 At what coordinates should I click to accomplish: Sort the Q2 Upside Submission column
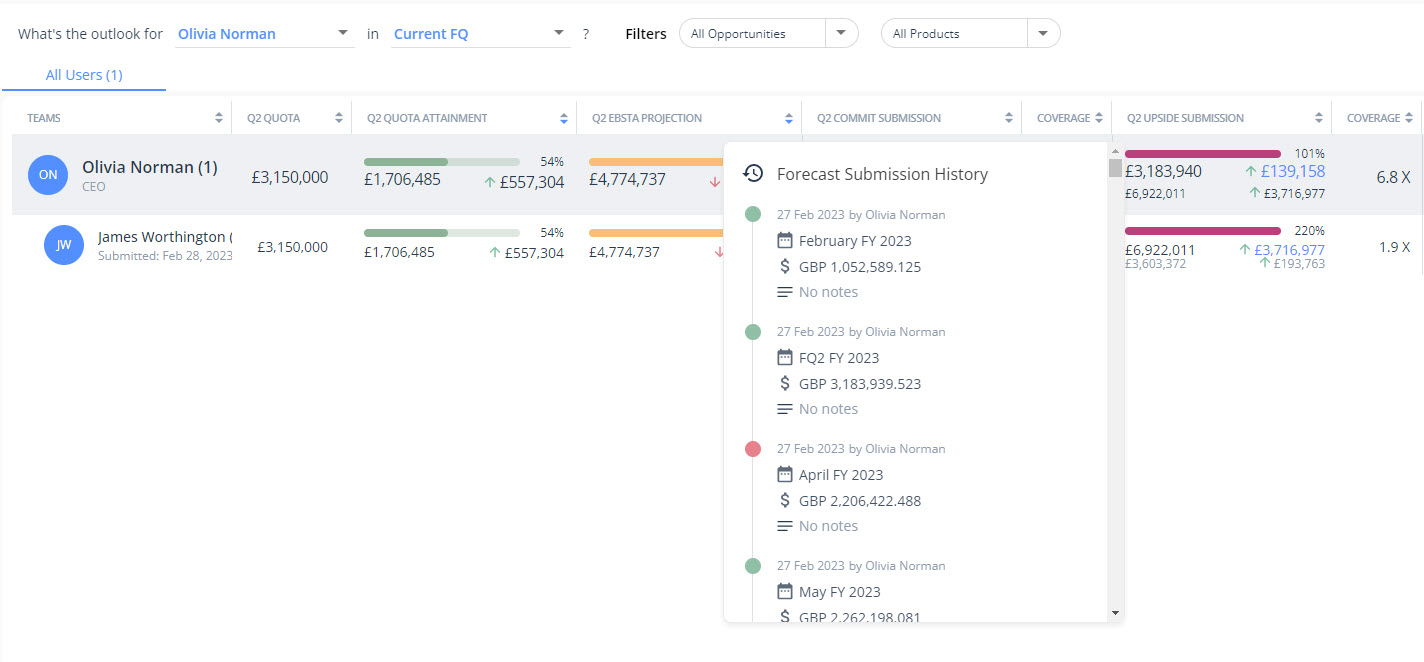tap(1319, 118)
